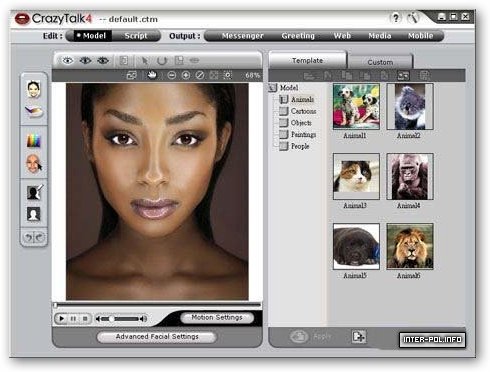
Task: Toggle the second eye display mode icon
Action: (x=85, y=61)
